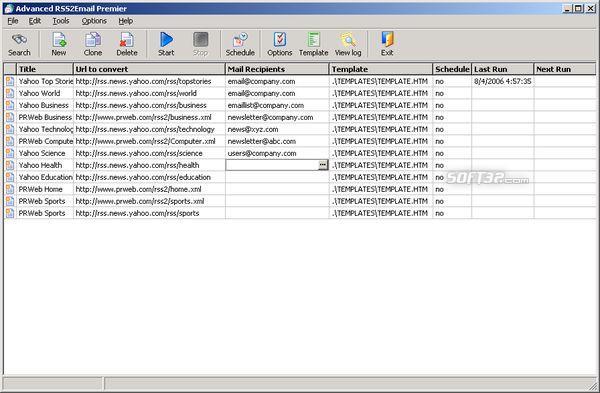View log from the toolbar
The height and width of the screenshot is (393, 600).
click(x=348, y=44)
